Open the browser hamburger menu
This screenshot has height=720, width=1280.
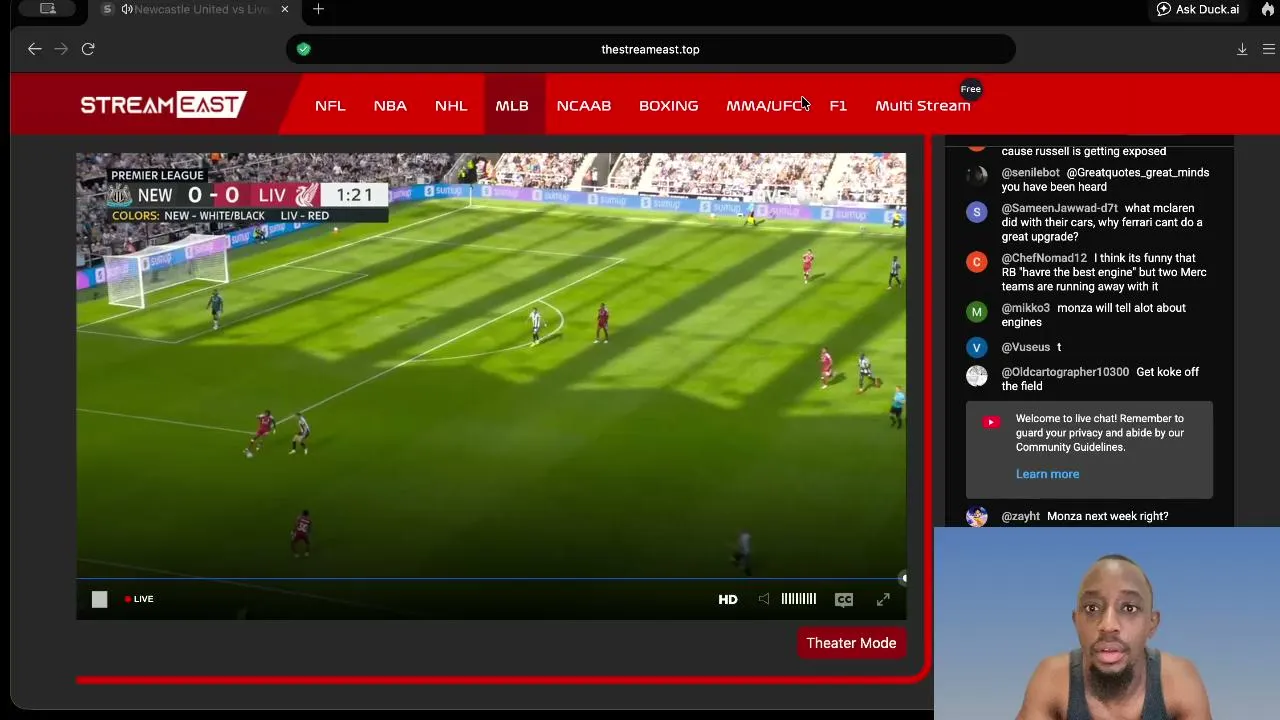coord(1269,49)
